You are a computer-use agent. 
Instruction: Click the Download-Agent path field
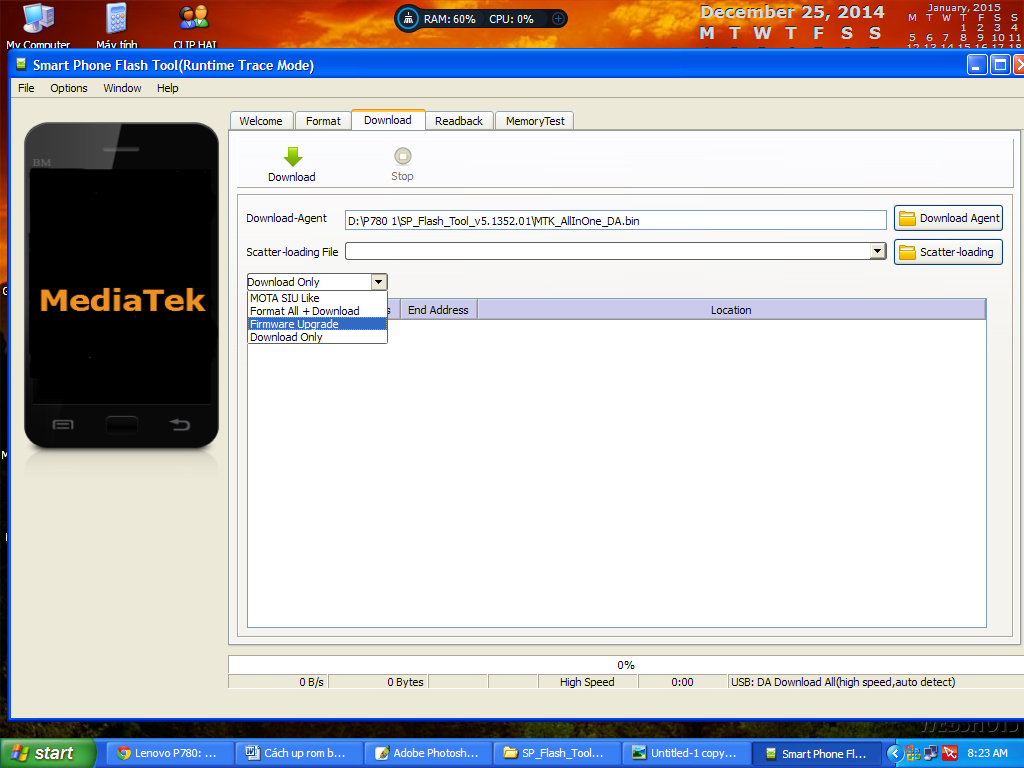click(615, 221)
